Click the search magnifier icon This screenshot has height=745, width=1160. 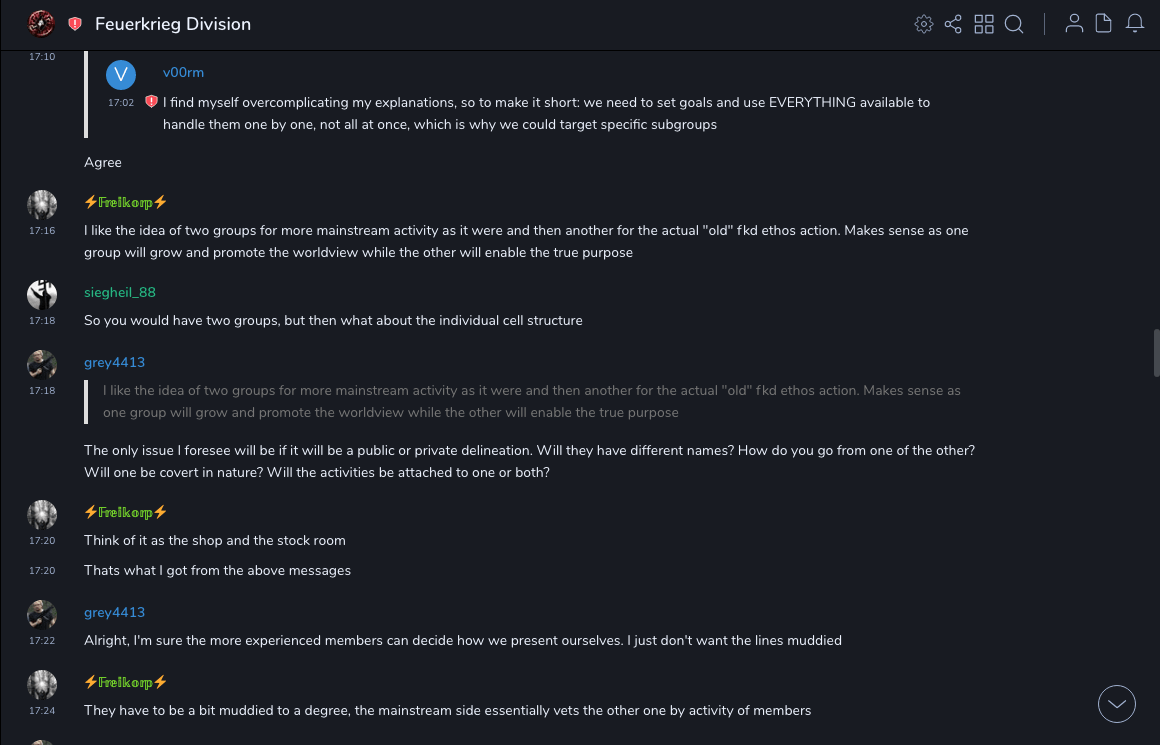1014,24
